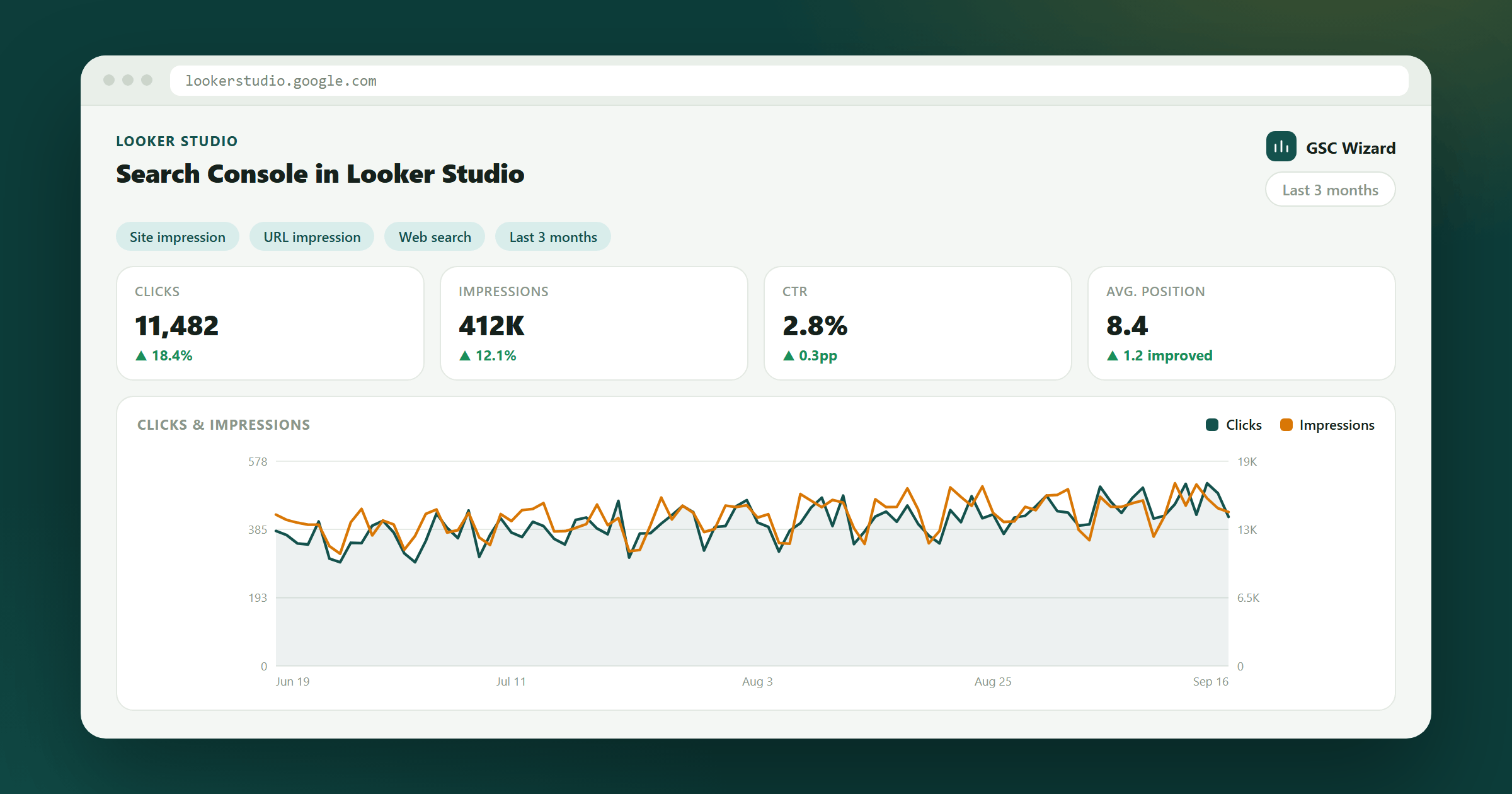Click the 578 left axis label
This screenshot has width=1512, height=794.
(x=258, y=462)
